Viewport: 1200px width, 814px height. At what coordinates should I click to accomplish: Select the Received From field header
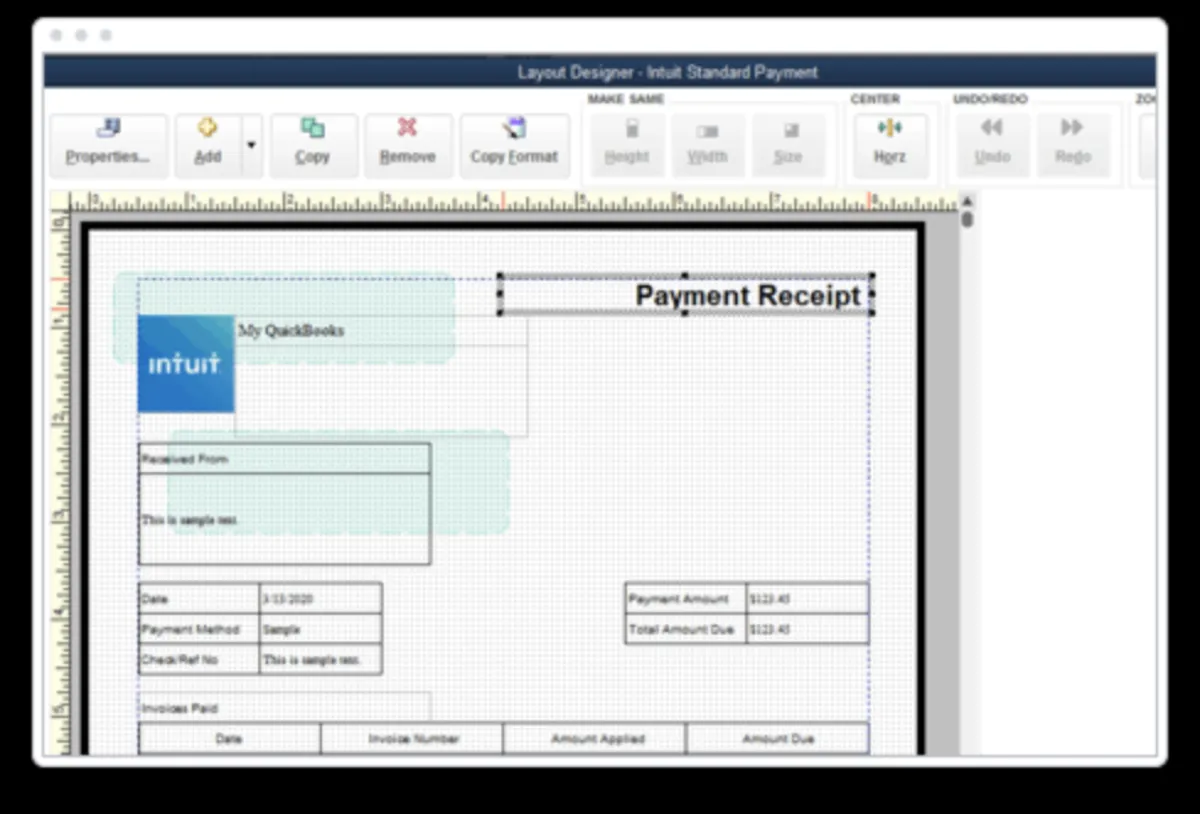click(284, 459)
